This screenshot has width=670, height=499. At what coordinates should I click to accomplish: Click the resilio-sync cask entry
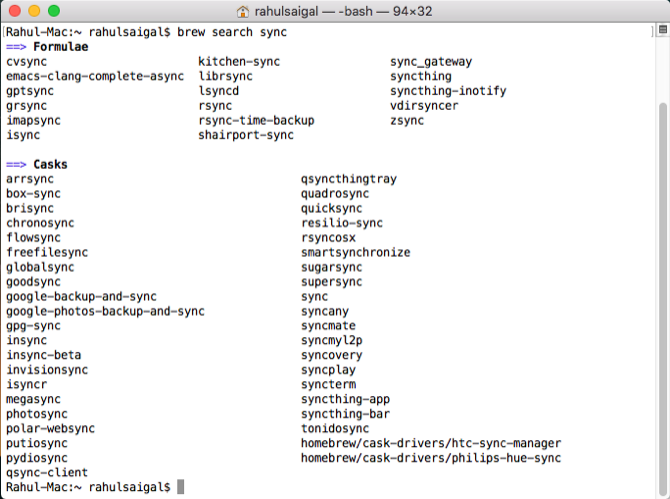pyautogui.click(x=341, y=223)
